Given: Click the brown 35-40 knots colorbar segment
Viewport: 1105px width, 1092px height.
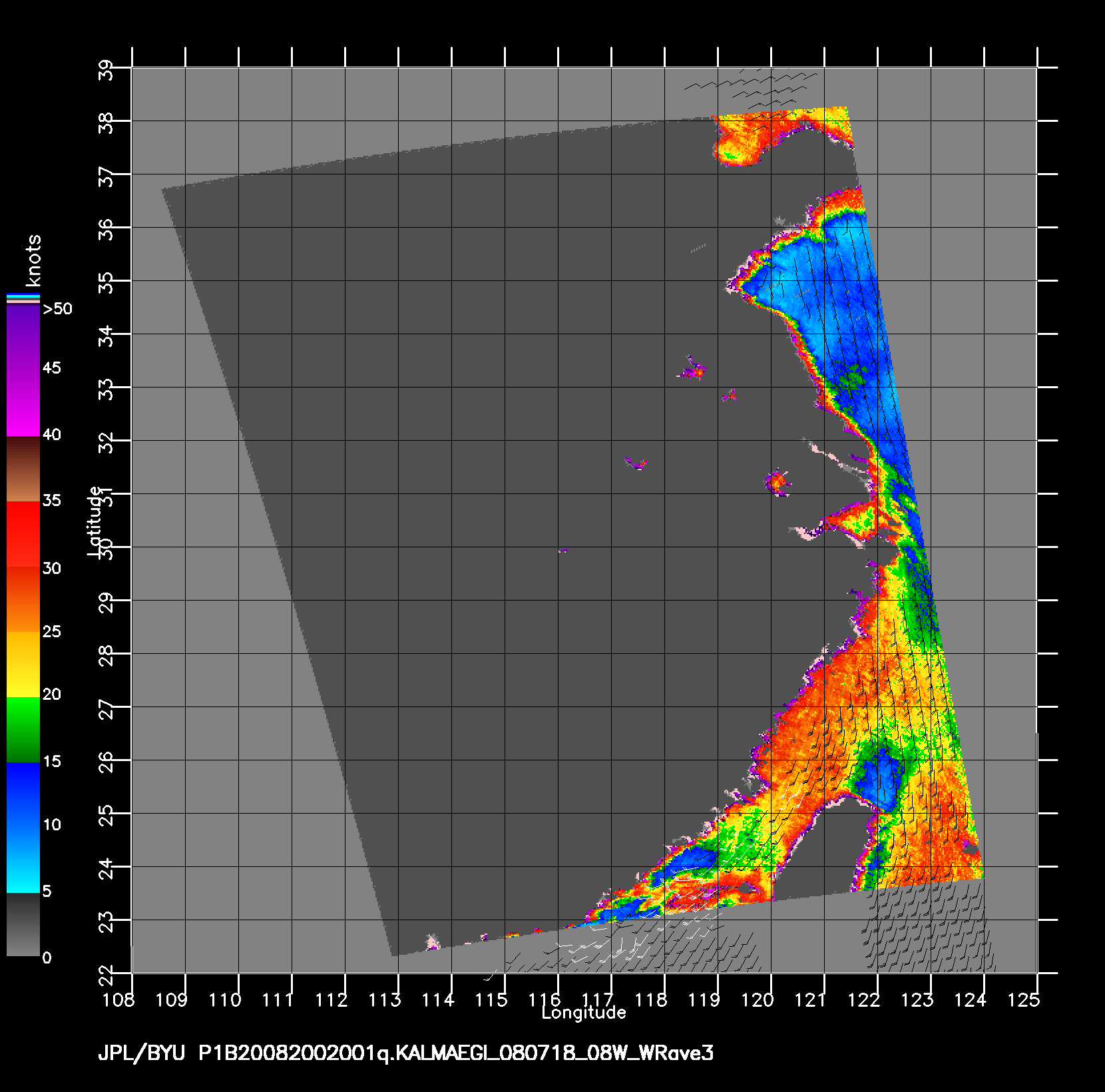Looking at the screenshot, I should tap(23, 469).
